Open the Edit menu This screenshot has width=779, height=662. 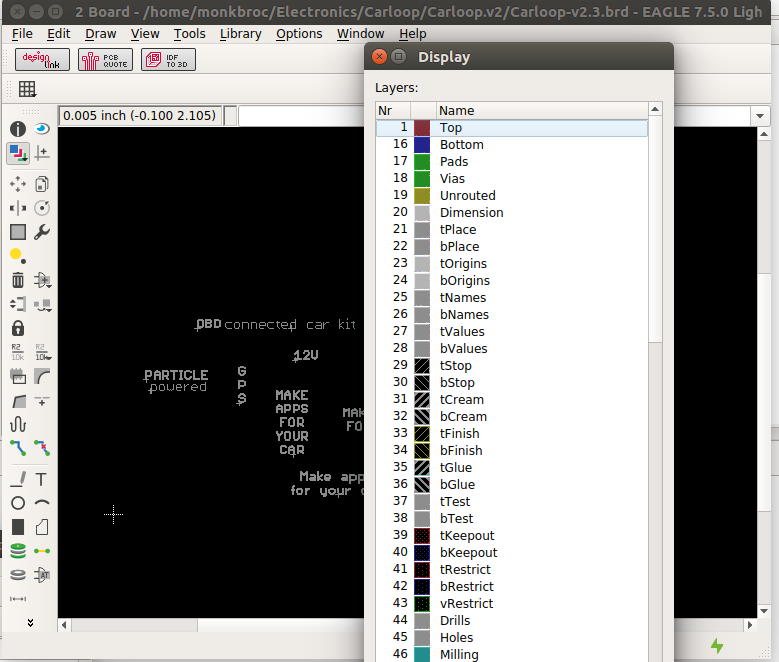point(59,34)
